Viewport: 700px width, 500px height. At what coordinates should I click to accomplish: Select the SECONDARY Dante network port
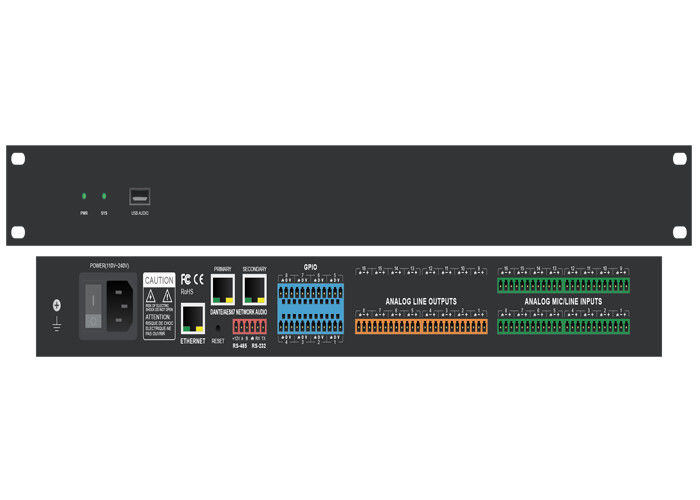click(x=254, y=289)
